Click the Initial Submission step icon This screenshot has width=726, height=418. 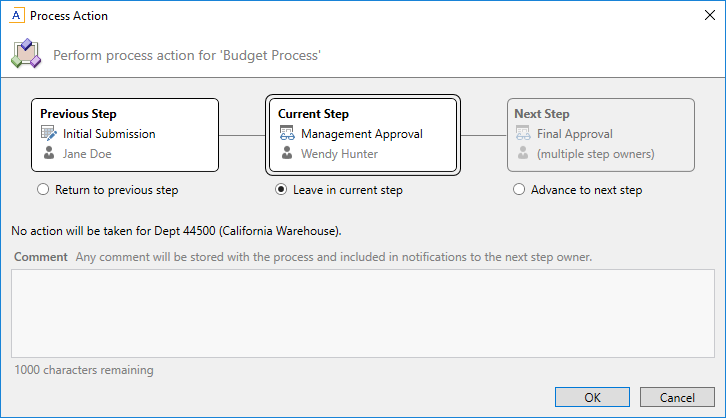click(50, 134)
